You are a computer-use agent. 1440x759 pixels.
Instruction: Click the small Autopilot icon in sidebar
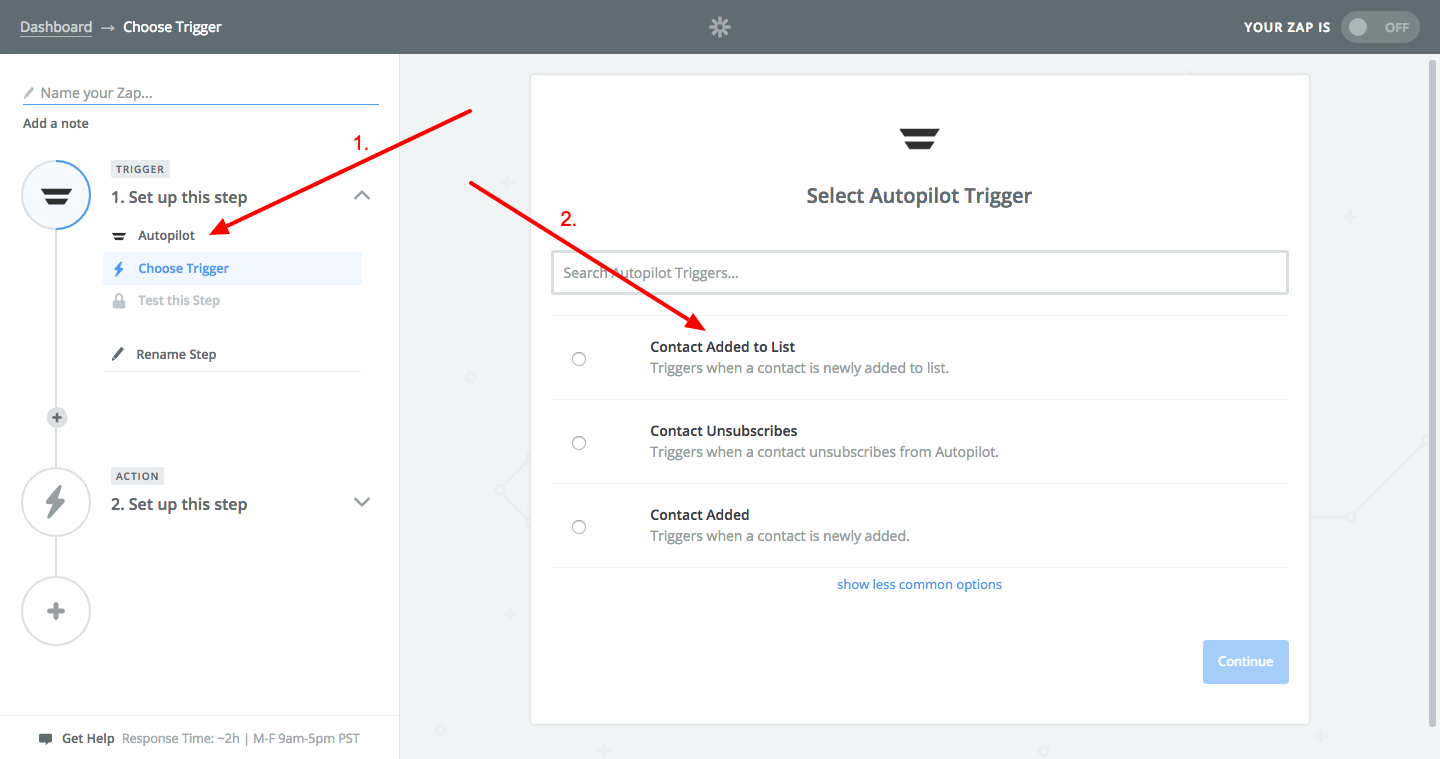[x=118, y=236]
